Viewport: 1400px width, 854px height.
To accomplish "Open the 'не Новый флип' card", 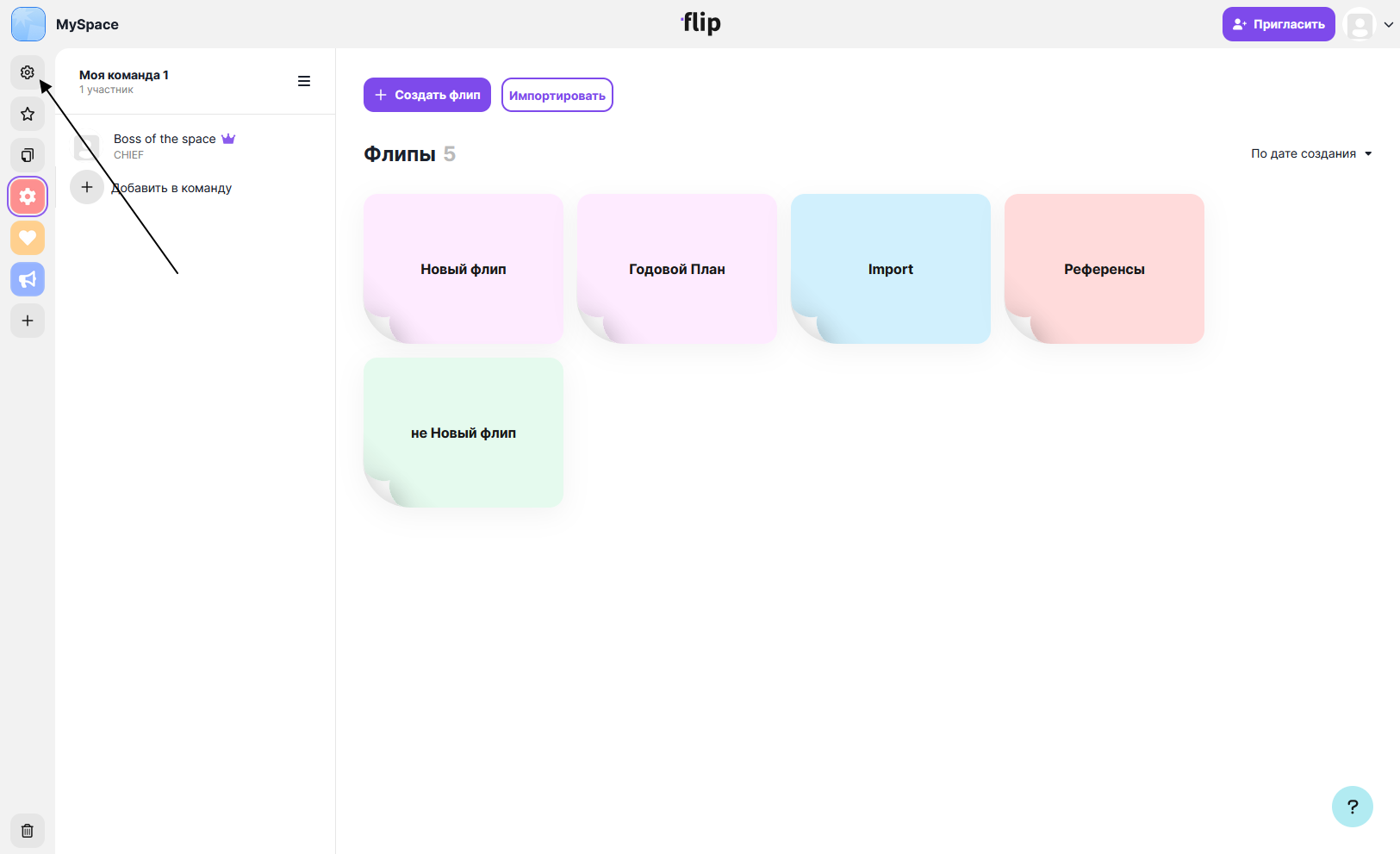I will (464, 433).
